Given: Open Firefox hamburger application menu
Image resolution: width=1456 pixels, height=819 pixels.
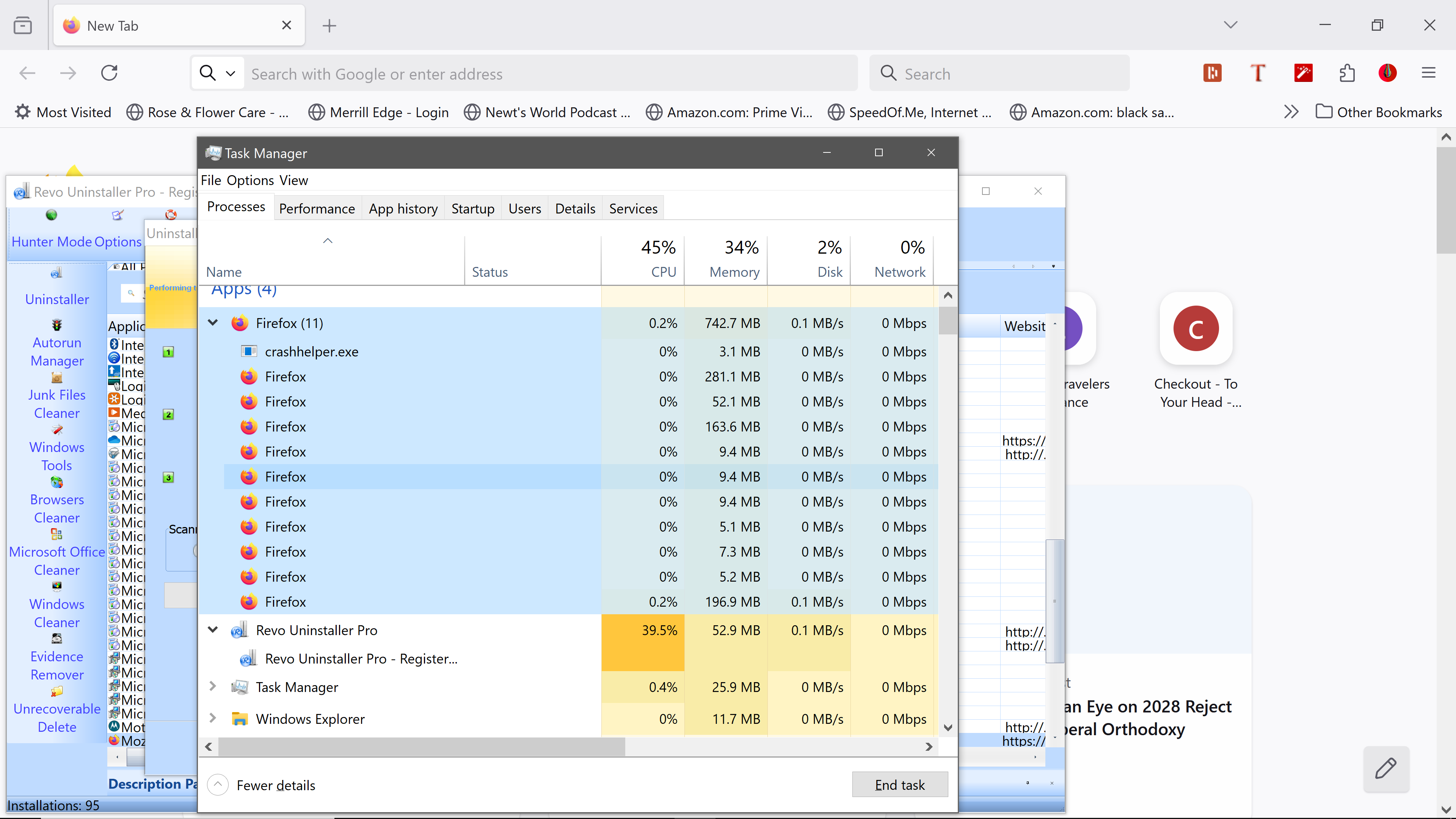Looking at the screenshot, I should (1428, 73).
